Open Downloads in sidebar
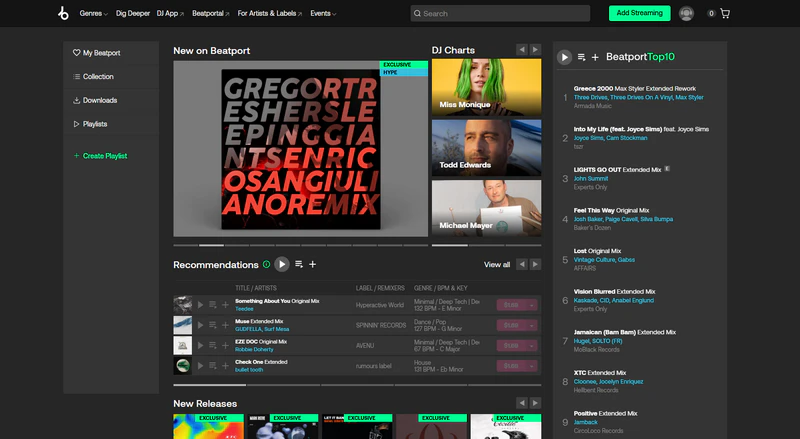The image size is (800, 439). pos(95,100)
